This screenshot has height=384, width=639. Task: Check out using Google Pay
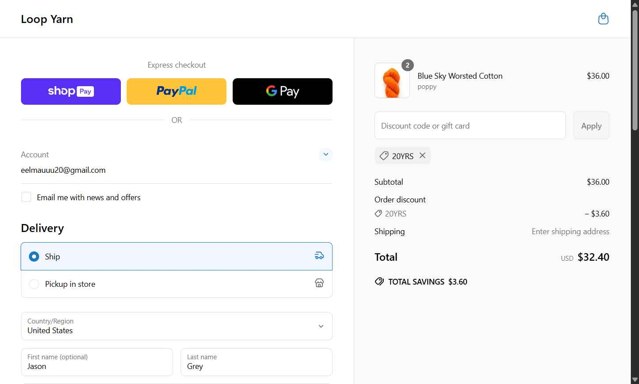point(282,91)
